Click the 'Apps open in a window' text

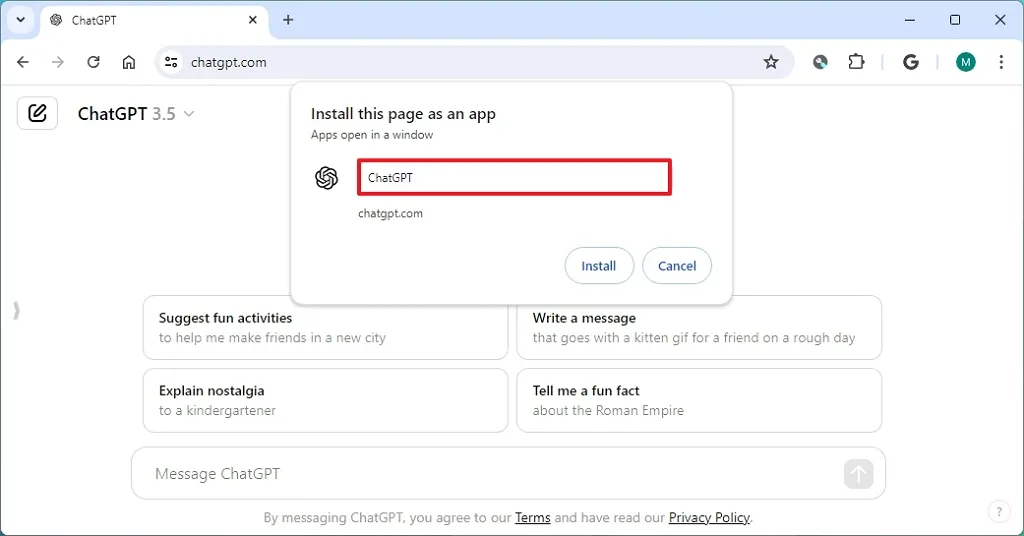(x=372, y=134)
